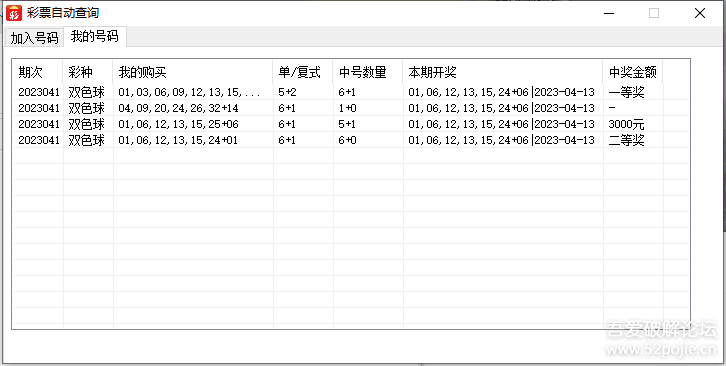Viewport: 726px width, 366px height.
Task: Switch to the 加入号码 tab
Action: point(34,38)
